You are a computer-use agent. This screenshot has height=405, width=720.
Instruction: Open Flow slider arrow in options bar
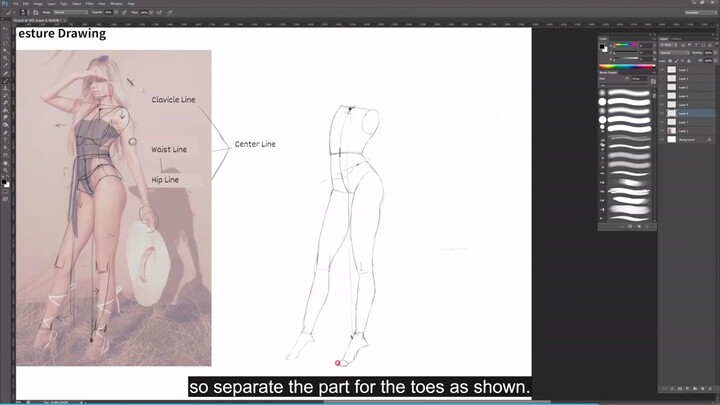pyautogui.click(x=151, y=12)
